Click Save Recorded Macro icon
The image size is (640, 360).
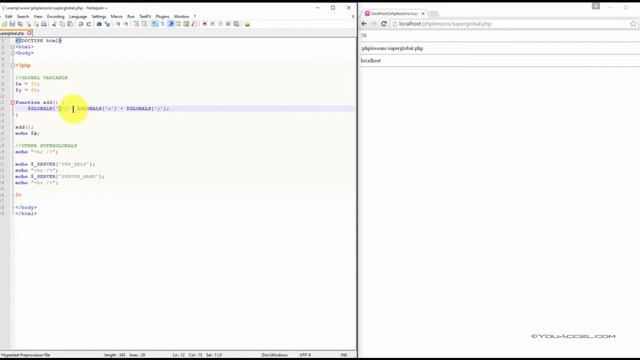point(236,24)
